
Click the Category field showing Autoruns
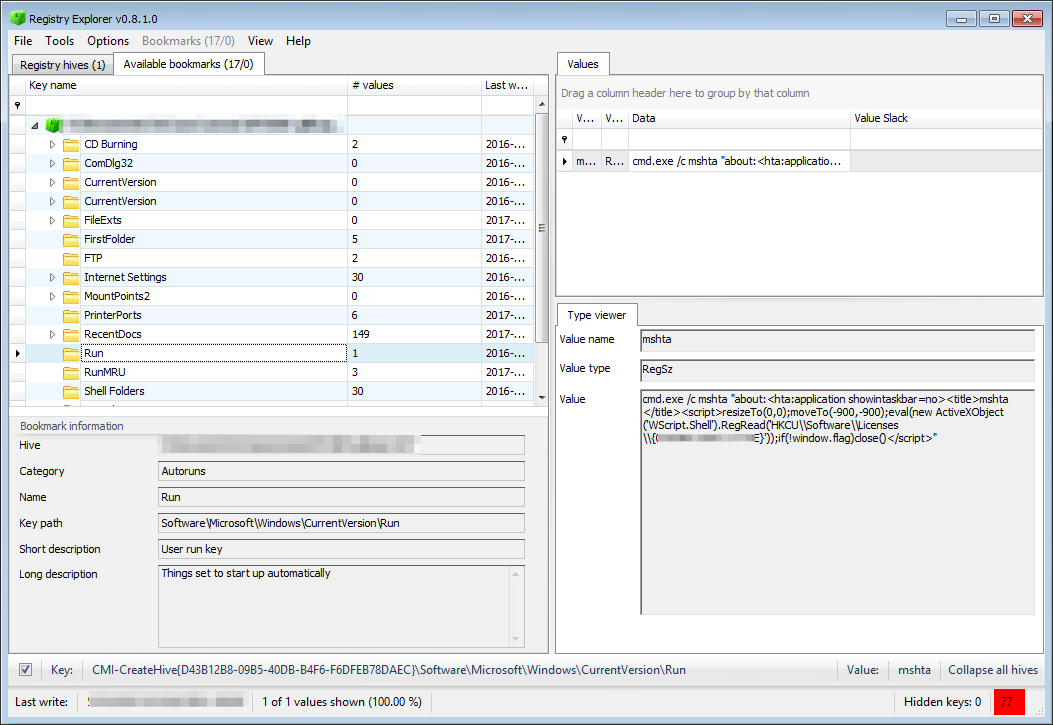click(x=341, y=471)
